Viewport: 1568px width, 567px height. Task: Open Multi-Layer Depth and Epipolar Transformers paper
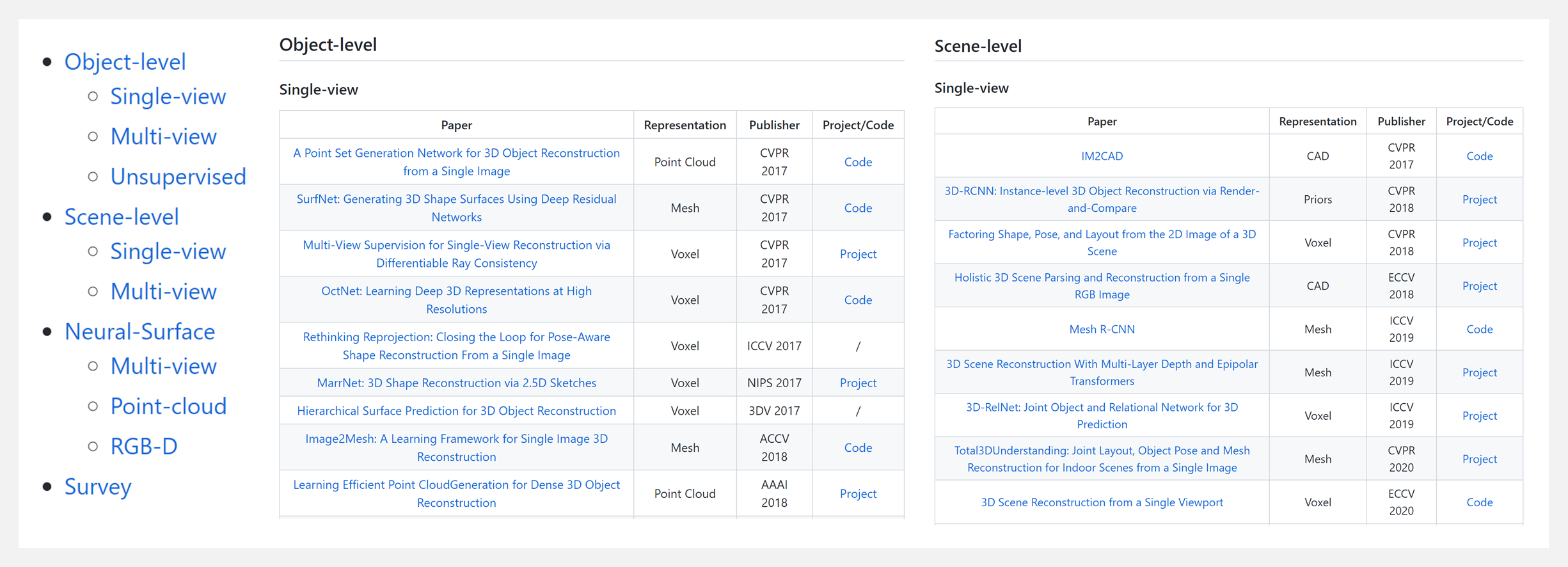[x=1102, y=372]
